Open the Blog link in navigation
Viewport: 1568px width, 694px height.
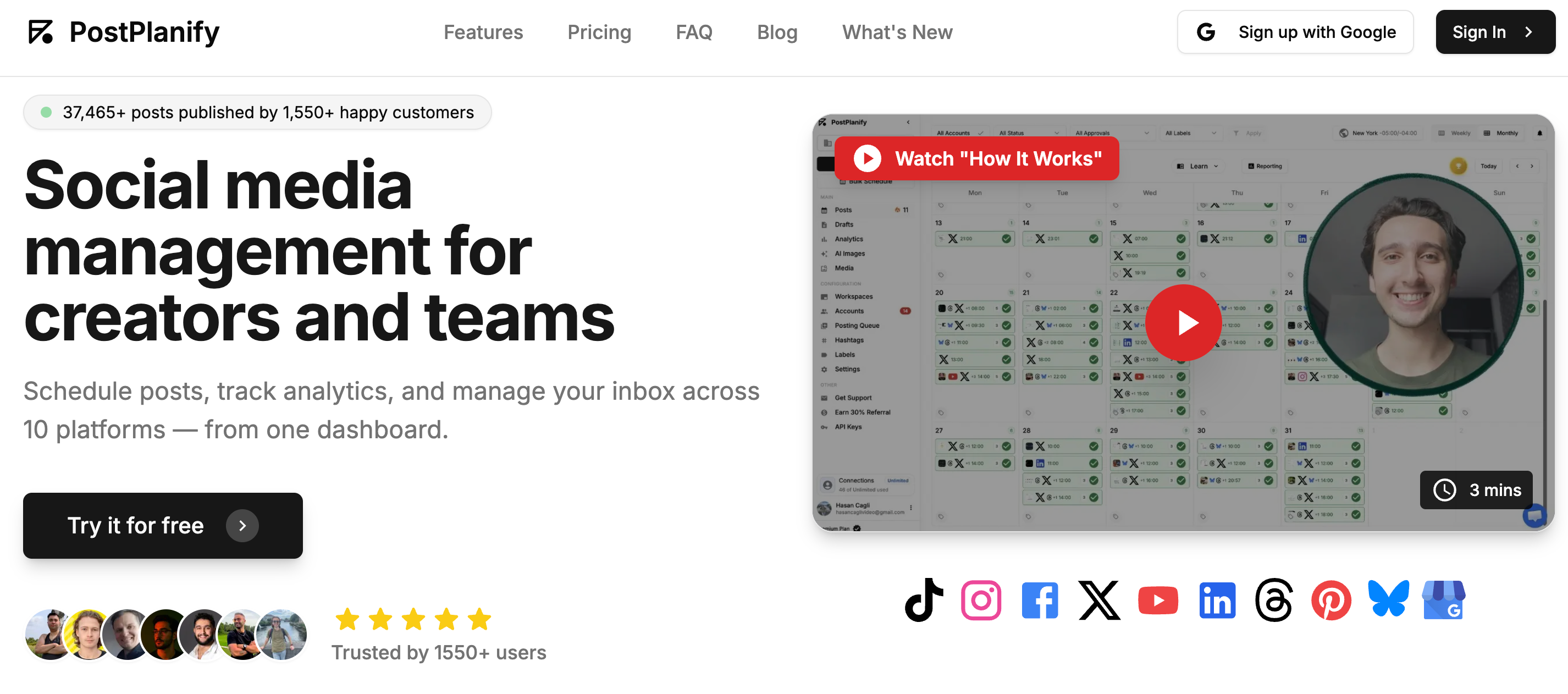(x=777, y=32)
